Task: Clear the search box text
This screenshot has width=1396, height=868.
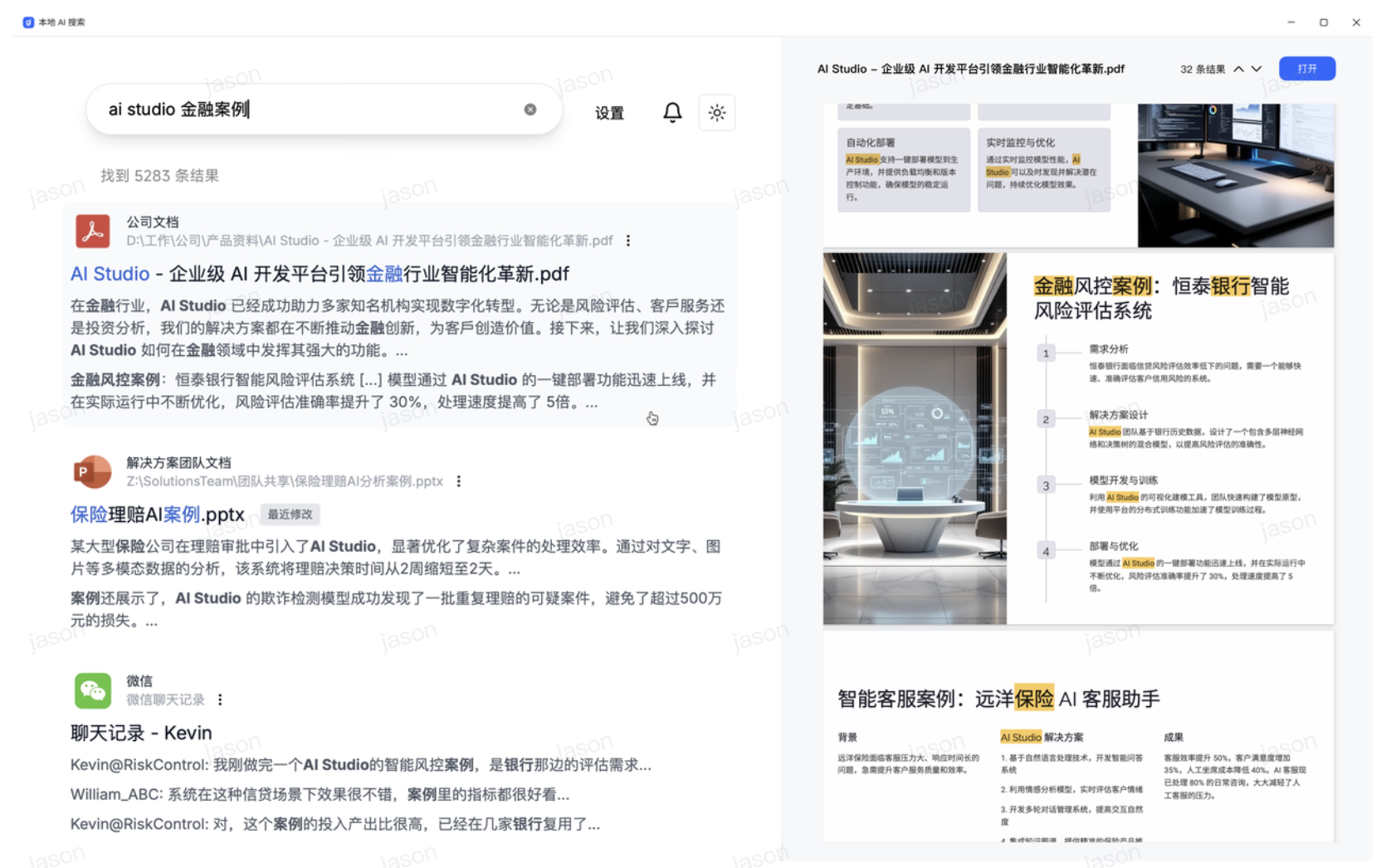Action: (530, 110)
